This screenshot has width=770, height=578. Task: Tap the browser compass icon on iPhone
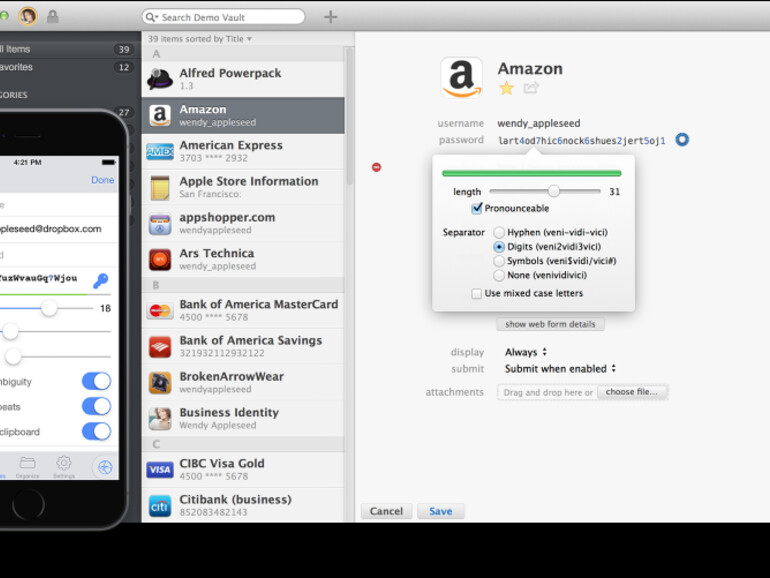point(105,467)
